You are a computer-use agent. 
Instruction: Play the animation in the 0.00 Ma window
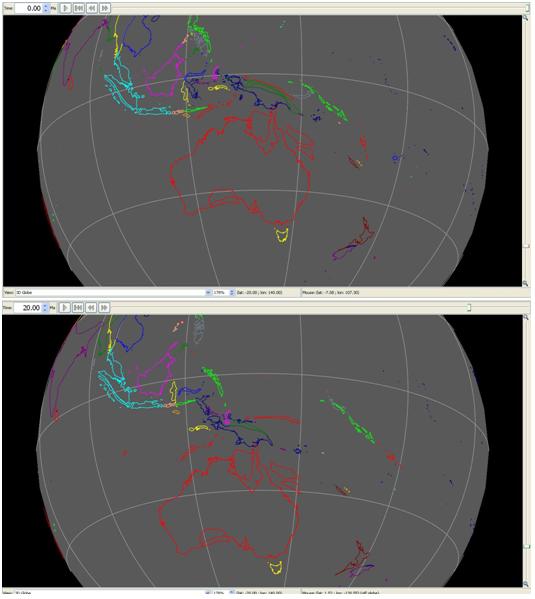pos(66,8)
